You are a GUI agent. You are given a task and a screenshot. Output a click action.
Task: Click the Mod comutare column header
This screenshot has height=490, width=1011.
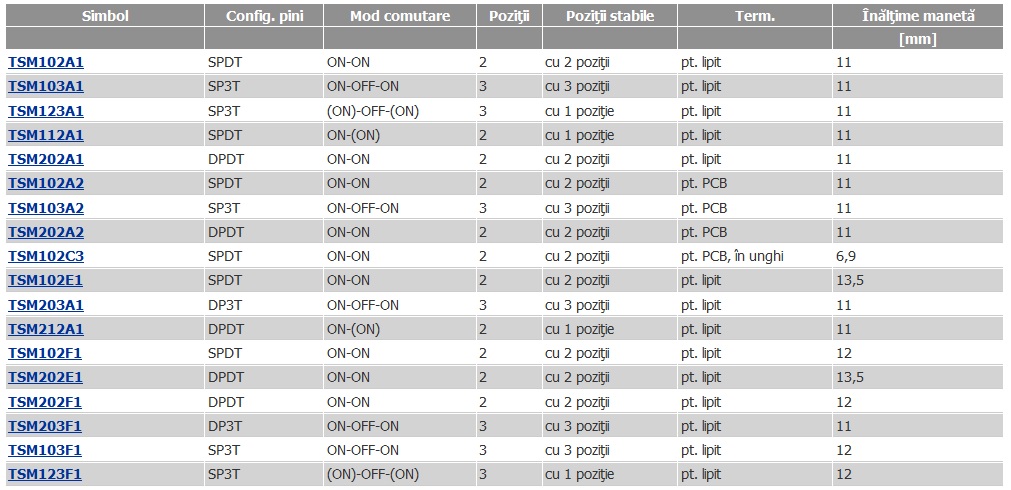400,16
